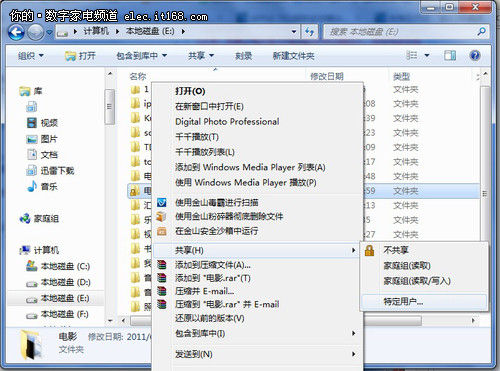Image resolution: width=500 pixels, height=371 pixels.
Task: Click the Forward navigation arrow button
Action: coord(36,33)
